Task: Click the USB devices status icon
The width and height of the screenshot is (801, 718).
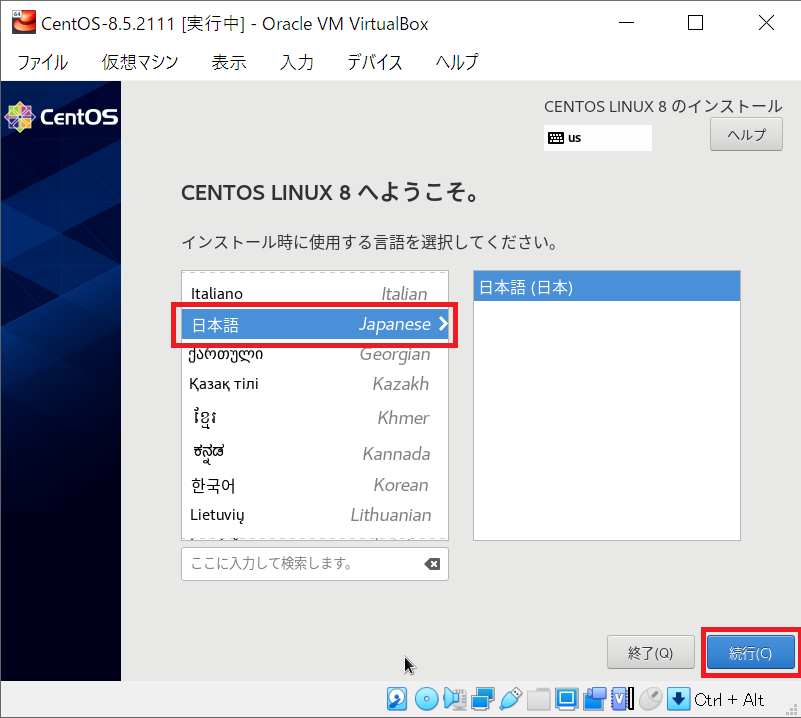Action: (x=510, y=698)
